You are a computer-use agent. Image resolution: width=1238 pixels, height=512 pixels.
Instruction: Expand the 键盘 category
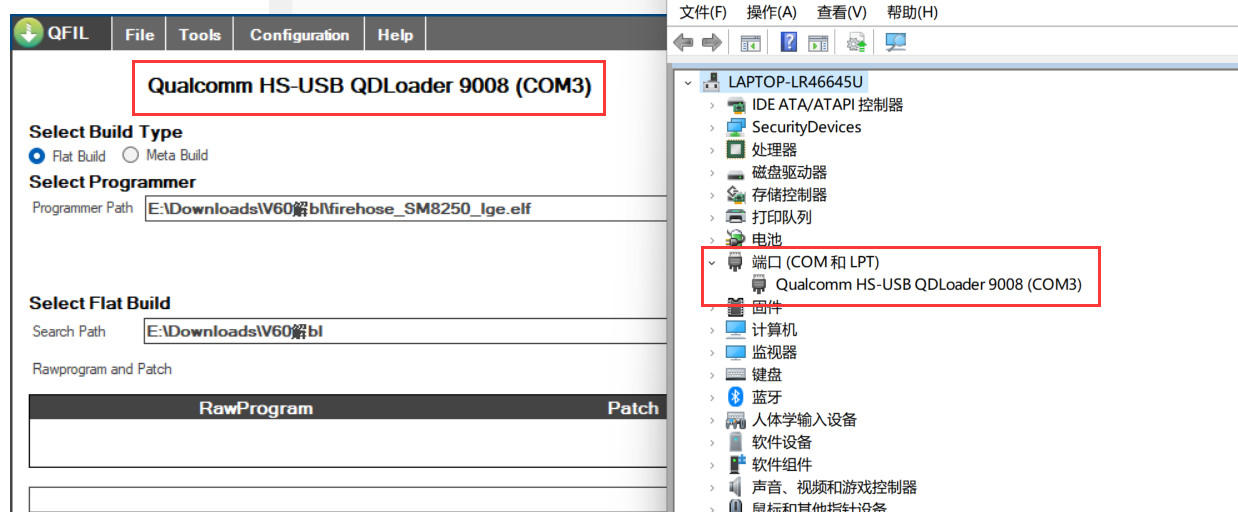click(712, 375)
